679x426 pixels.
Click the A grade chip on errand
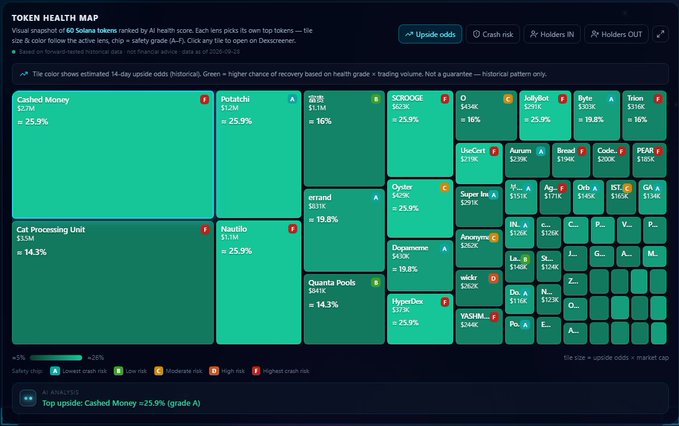pos(376,197)
